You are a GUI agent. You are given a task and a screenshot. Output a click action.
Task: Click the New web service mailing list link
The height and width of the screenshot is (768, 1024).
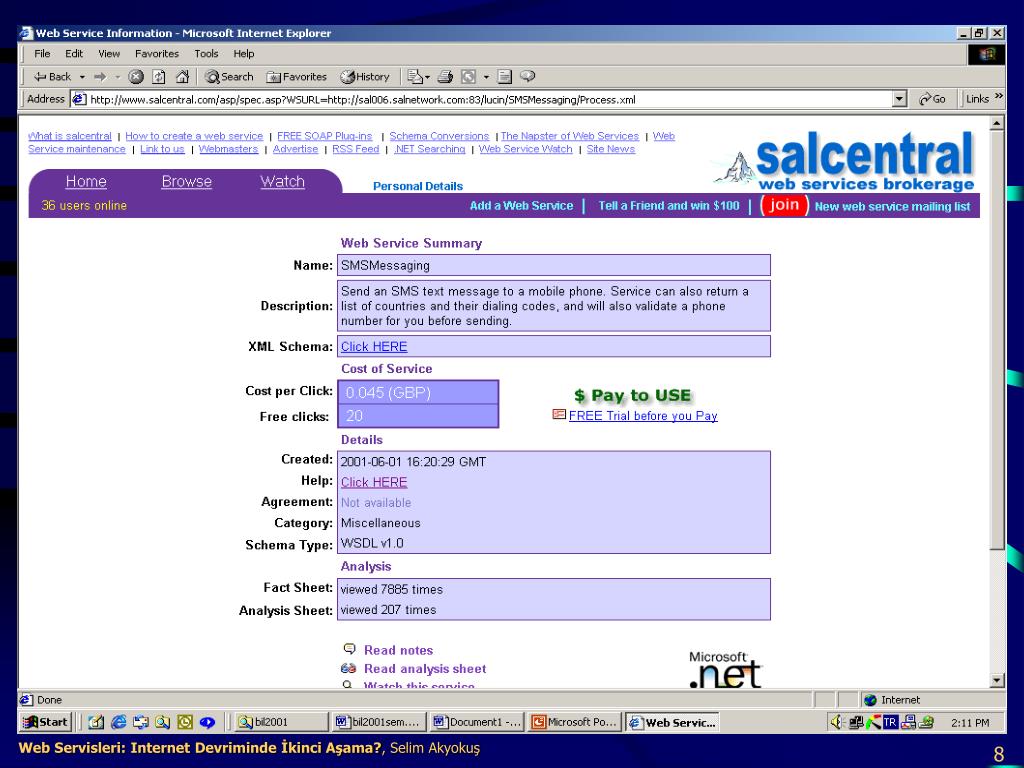tap(892, 206)
